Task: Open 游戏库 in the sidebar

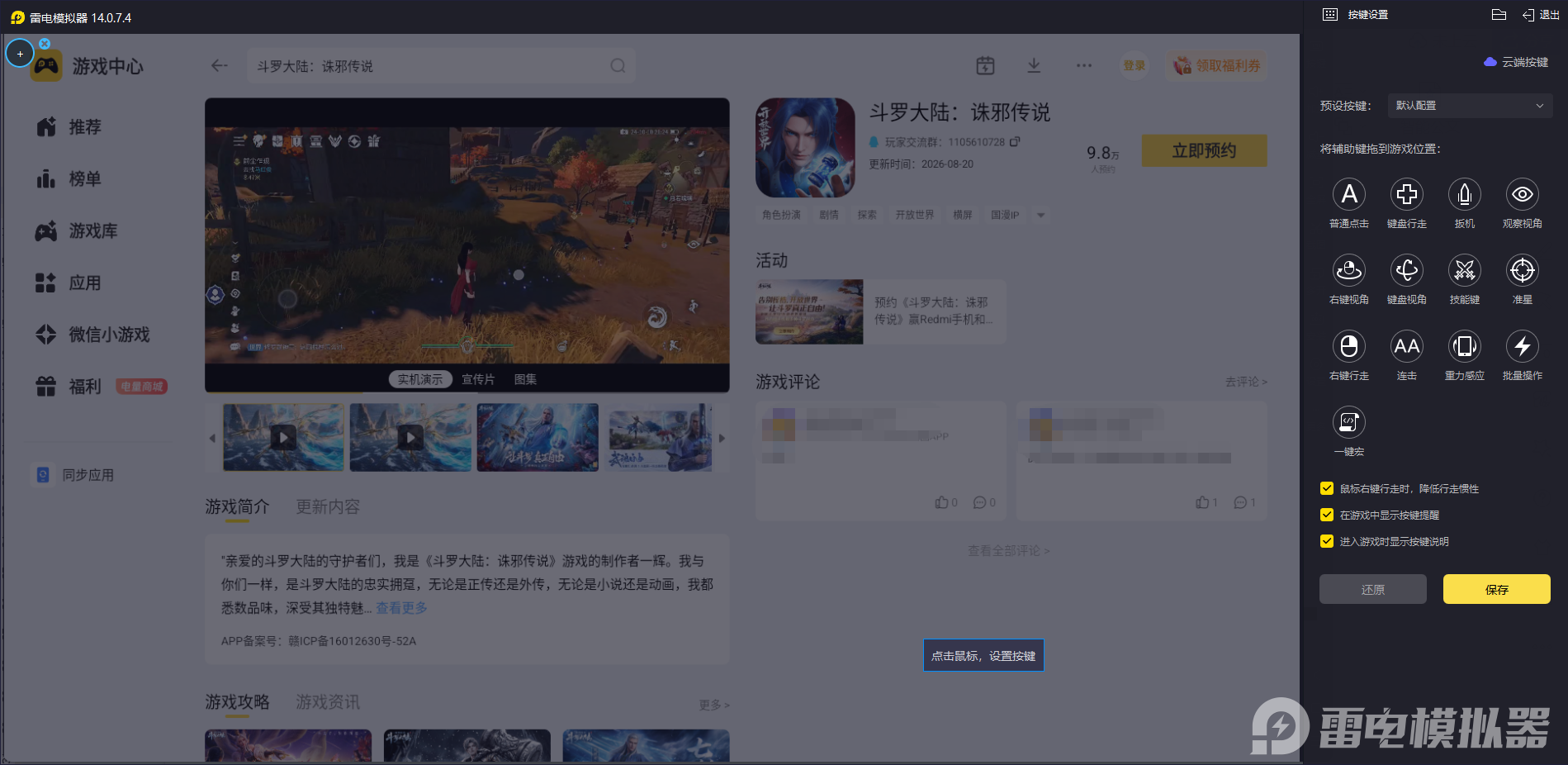Action: 77,231
